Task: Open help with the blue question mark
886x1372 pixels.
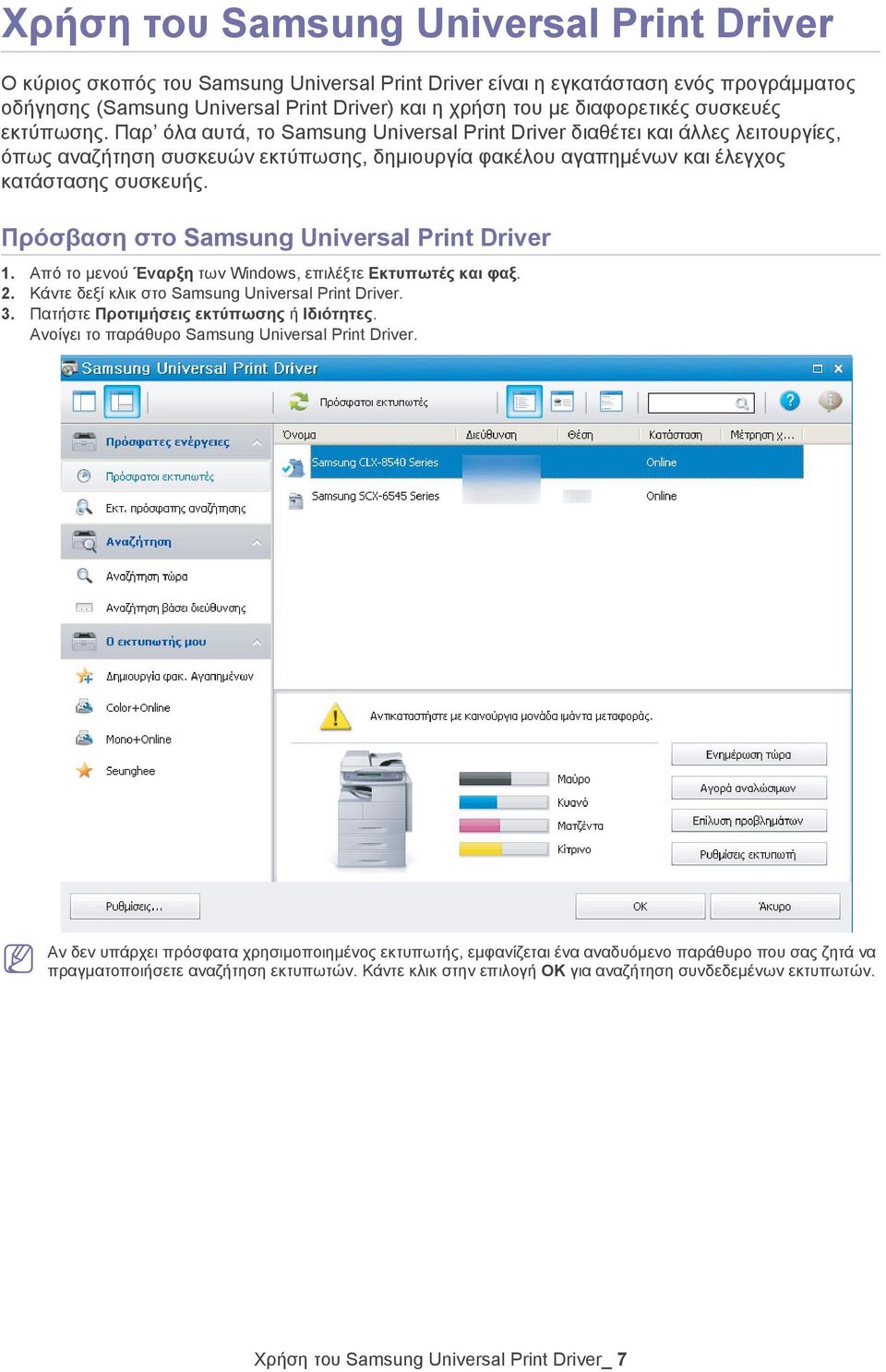Action: click(x=789, y=401)
